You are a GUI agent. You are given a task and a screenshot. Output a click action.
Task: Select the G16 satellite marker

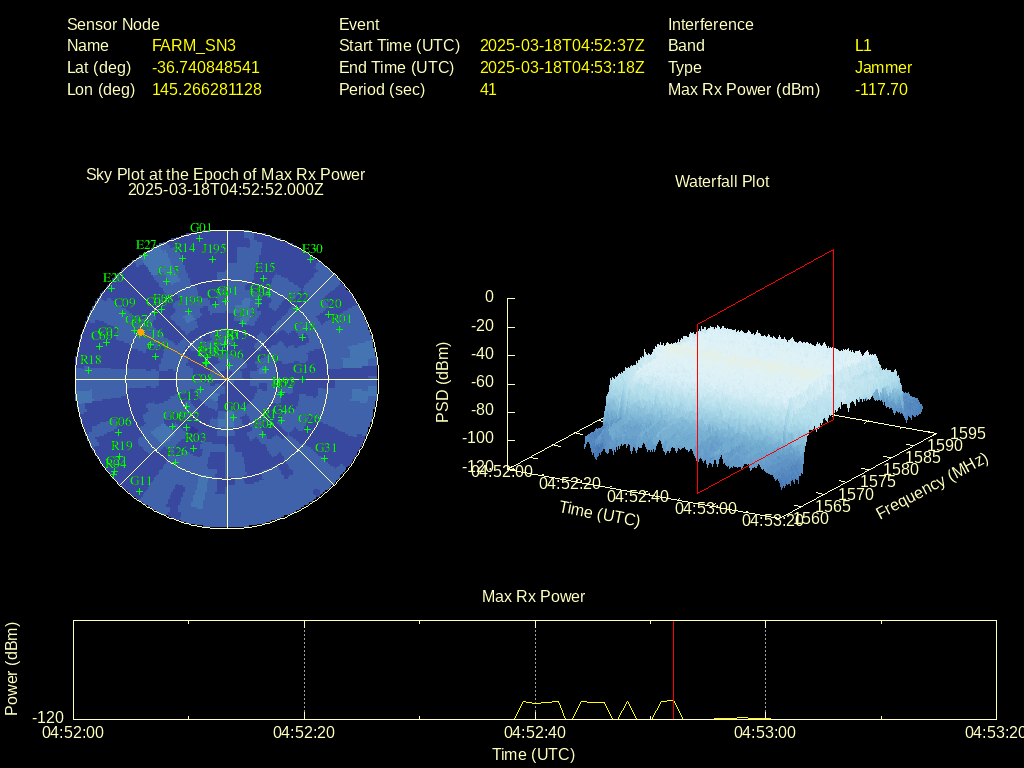[x=303, y=378]
